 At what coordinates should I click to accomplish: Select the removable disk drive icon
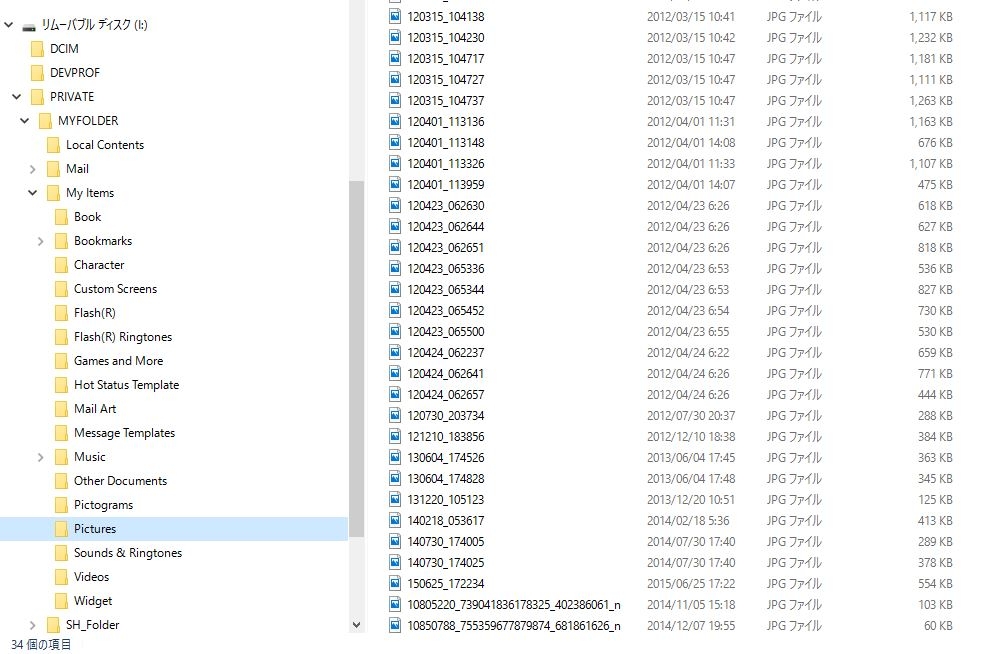point(29,26)
